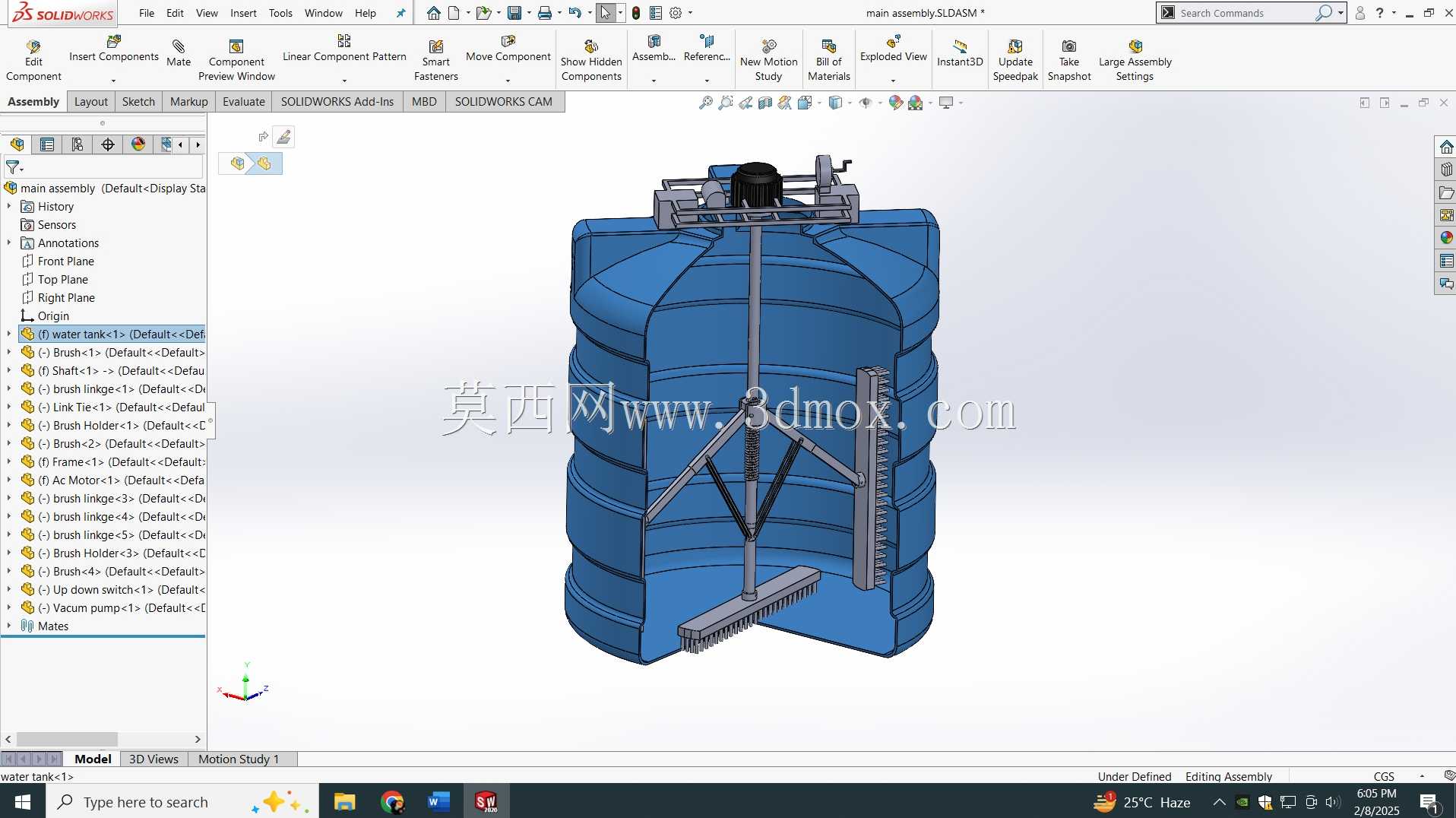Click the Instant3D tool
Screen dimensions: 1456x818
pos(960,53)
